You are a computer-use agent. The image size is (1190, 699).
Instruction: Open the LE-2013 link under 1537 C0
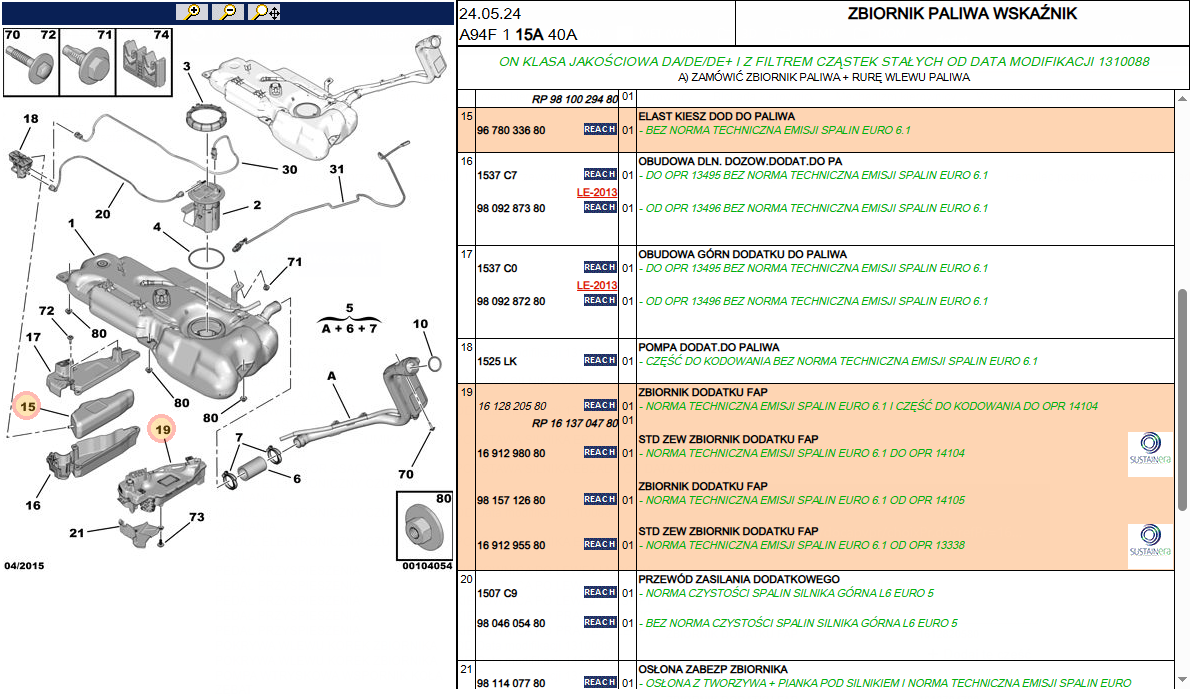(597, 285)
